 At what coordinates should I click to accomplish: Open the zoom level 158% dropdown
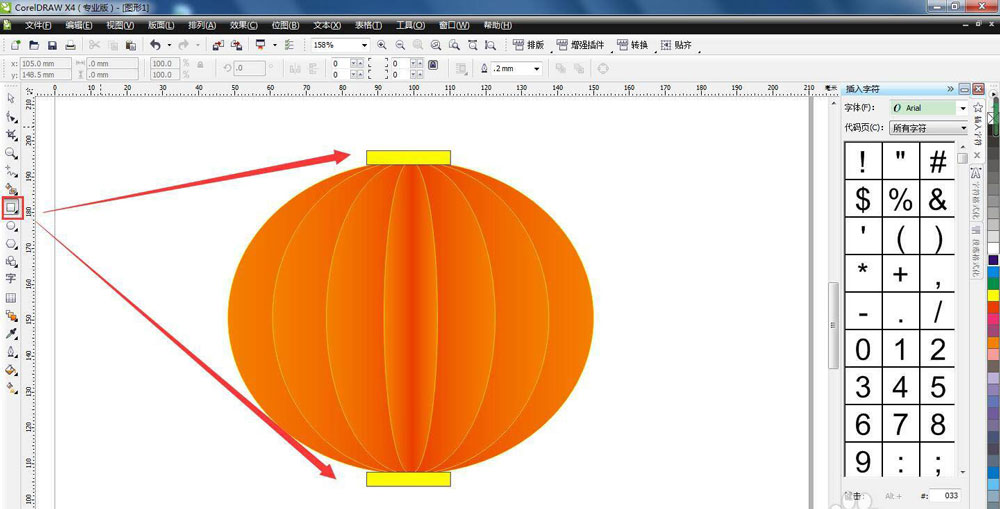364,45
